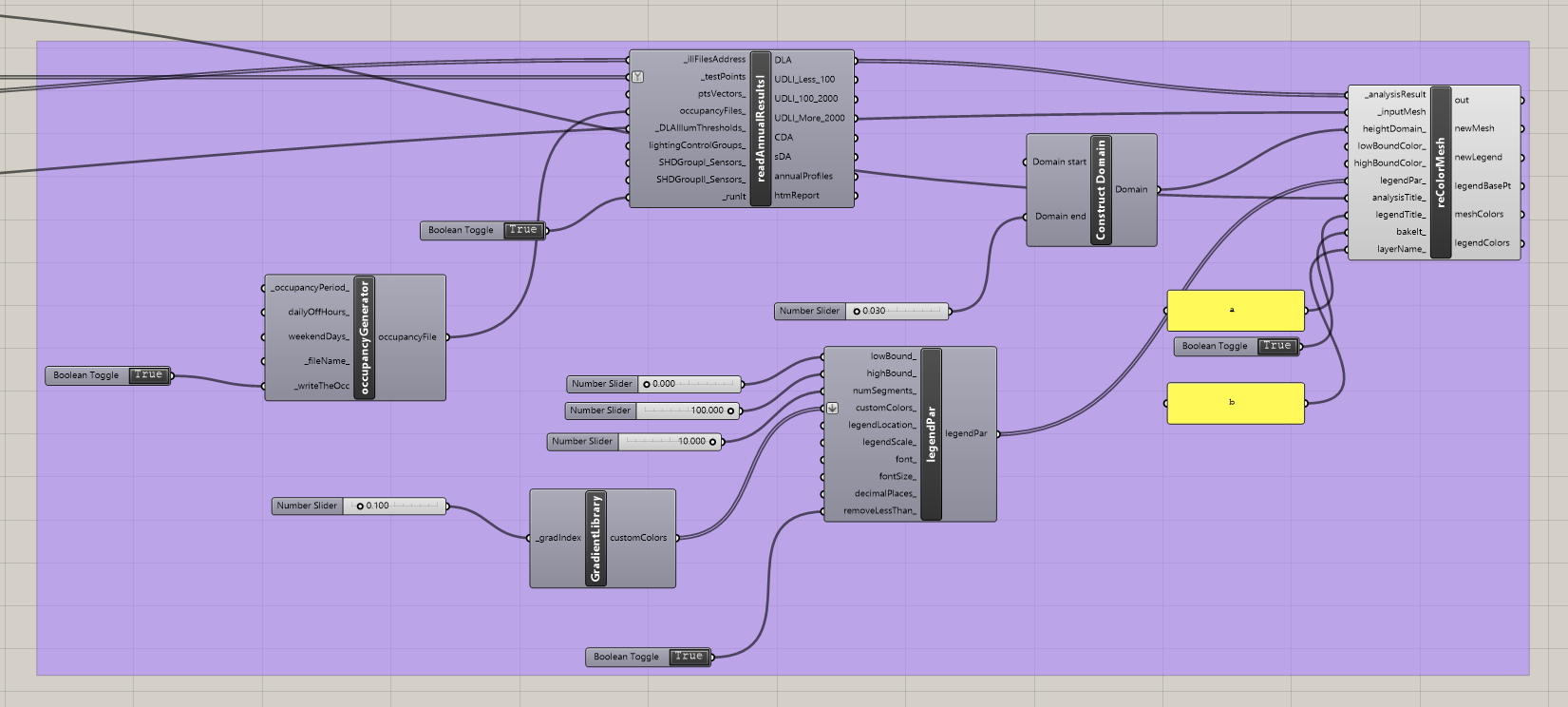Click the decimalPlaces_ input label

[885, 493]
